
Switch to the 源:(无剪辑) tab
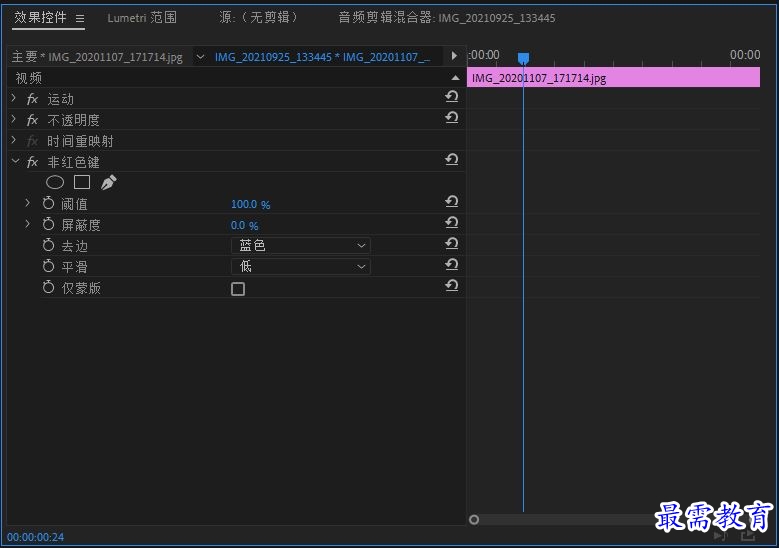259,18
